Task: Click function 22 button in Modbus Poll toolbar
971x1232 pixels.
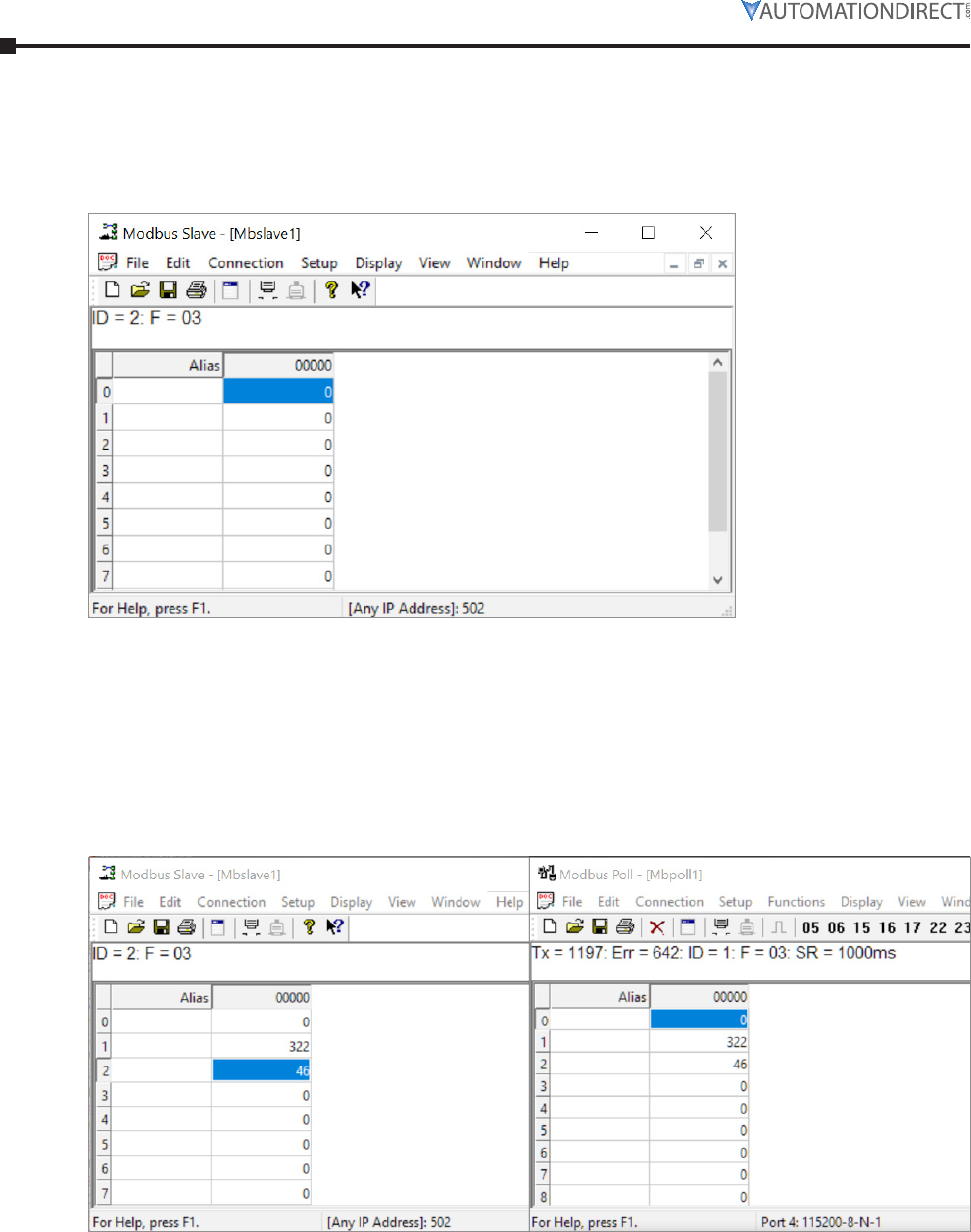Action: (938, 927)
